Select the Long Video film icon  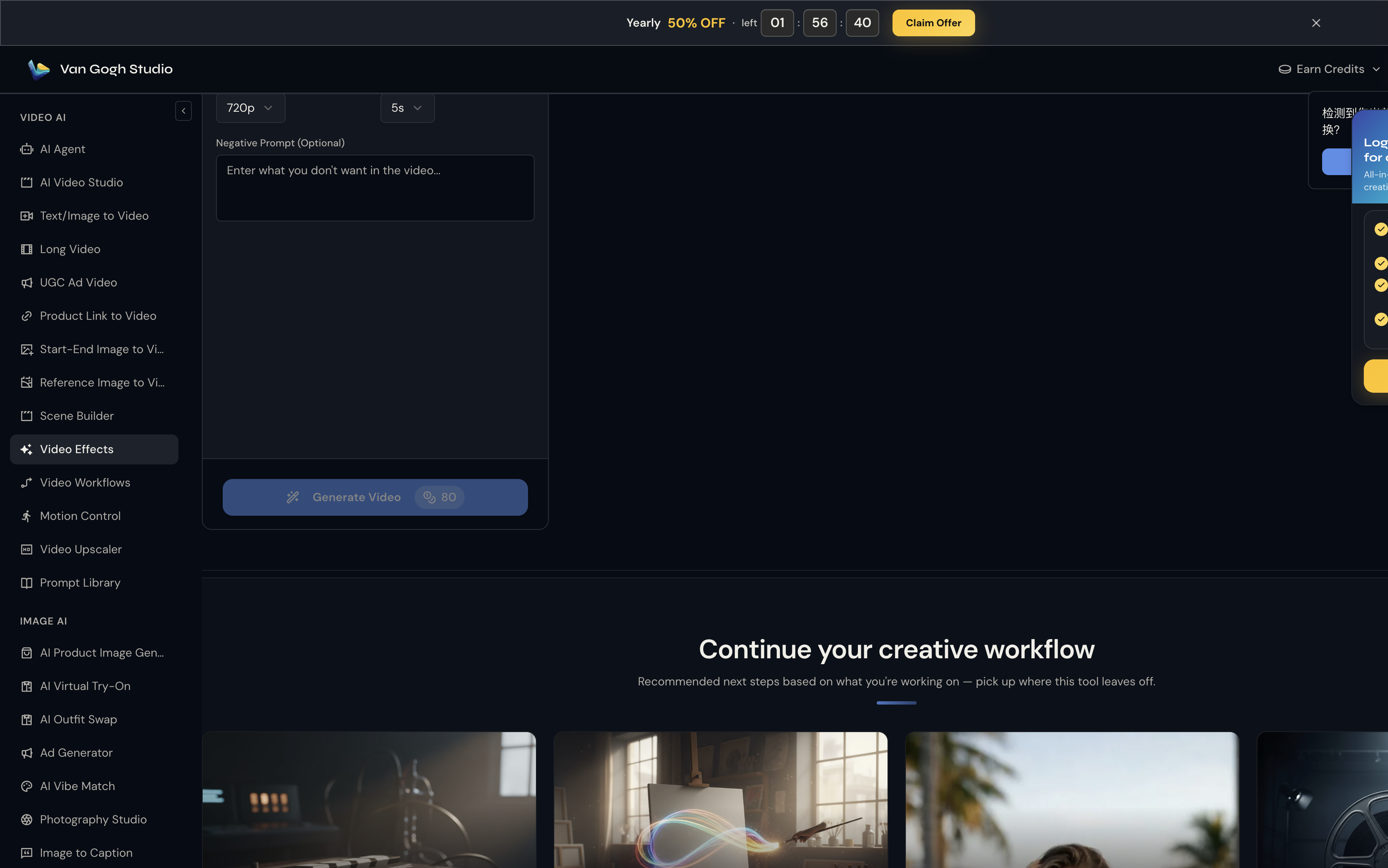(x=26, y=249)
